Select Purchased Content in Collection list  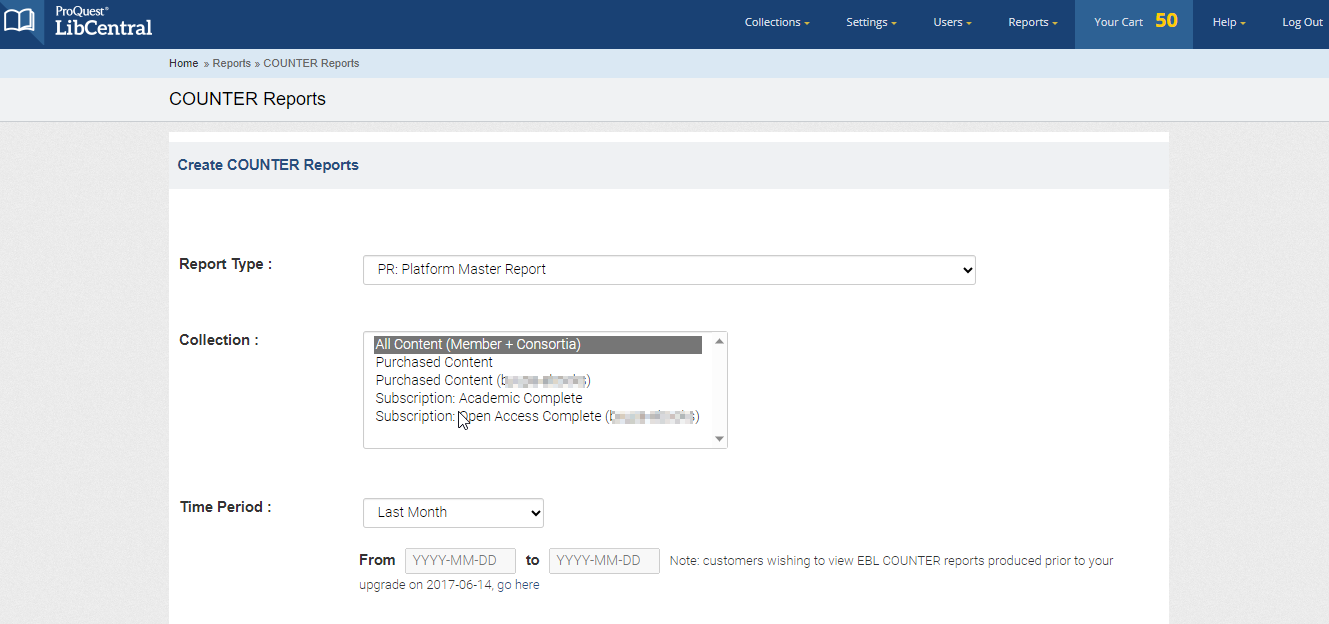coord(434,361)
